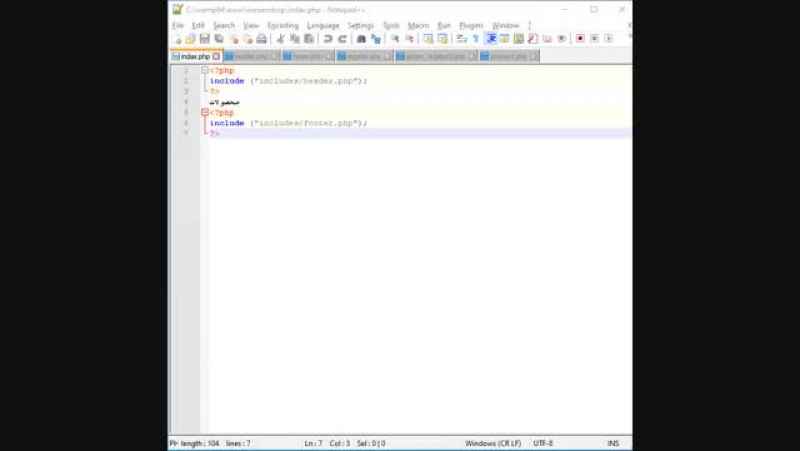Click the Close All toolbar icon

[x=247, y=39]
